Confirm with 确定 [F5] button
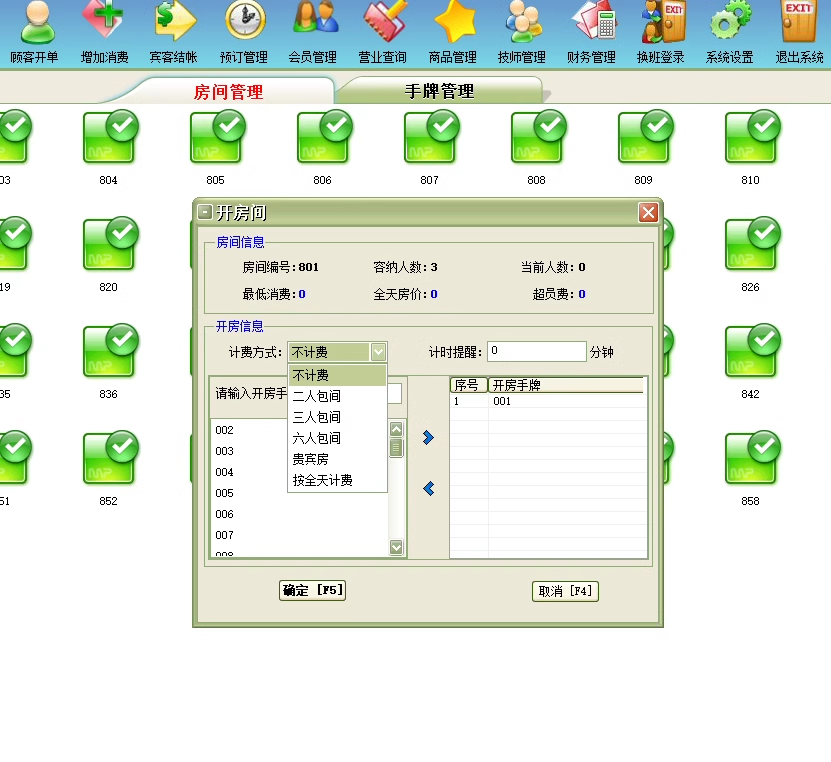Viewport: 831px width, 762px height. tap(313, 590)
